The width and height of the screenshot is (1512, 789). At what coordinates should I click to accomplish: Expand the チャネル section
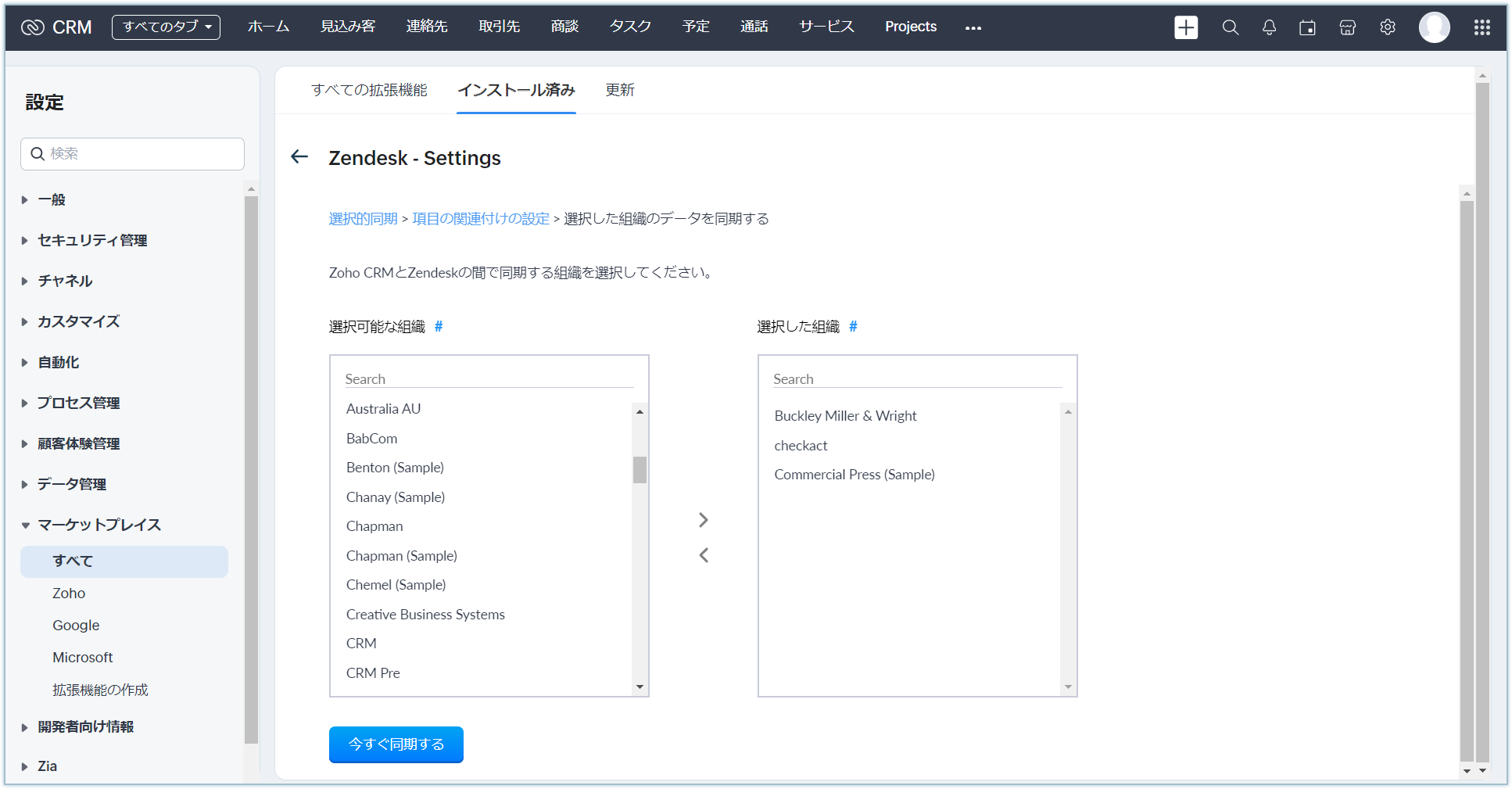click(x=65, y=281)
